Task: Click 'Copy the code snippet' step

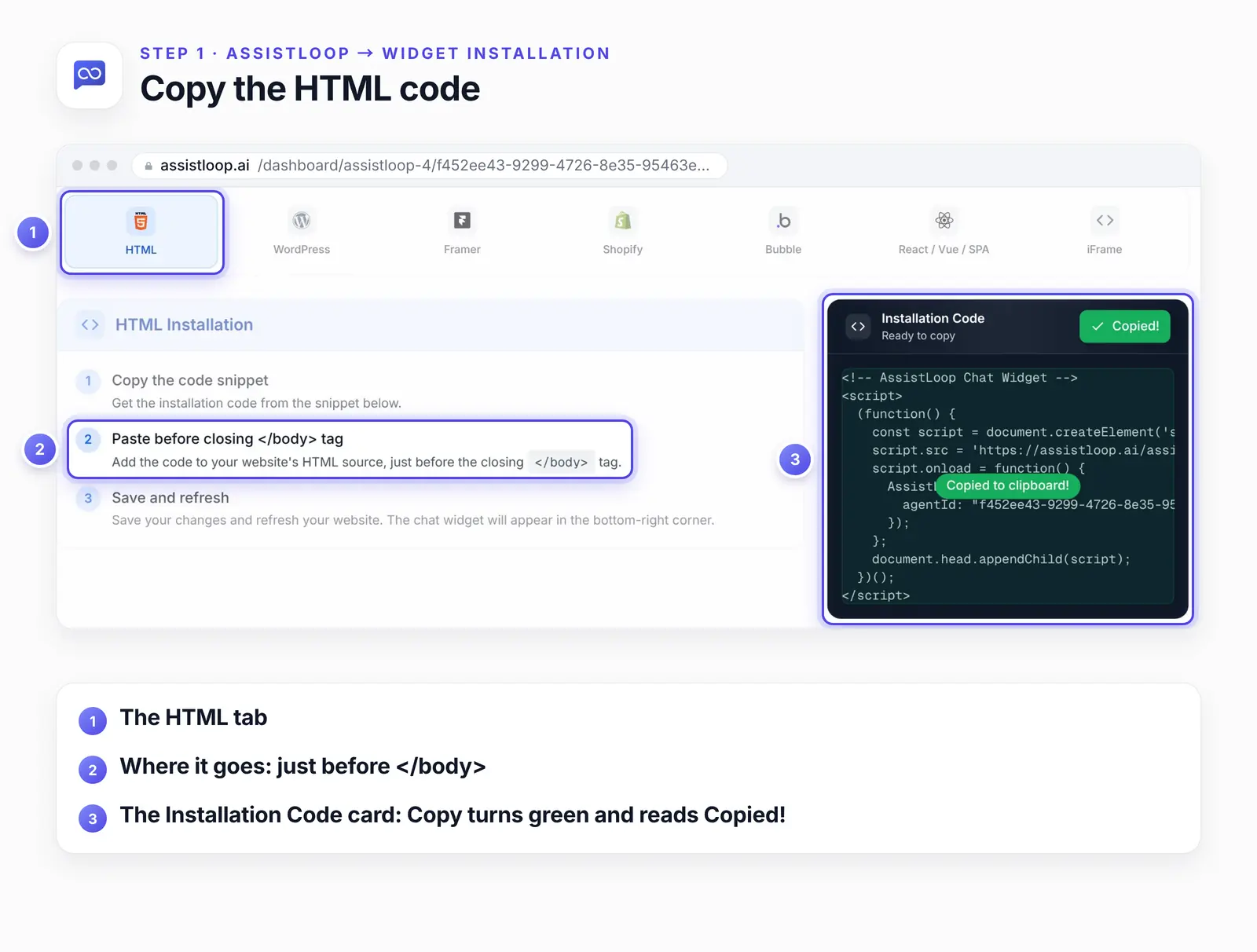Action: pos(190,380)
